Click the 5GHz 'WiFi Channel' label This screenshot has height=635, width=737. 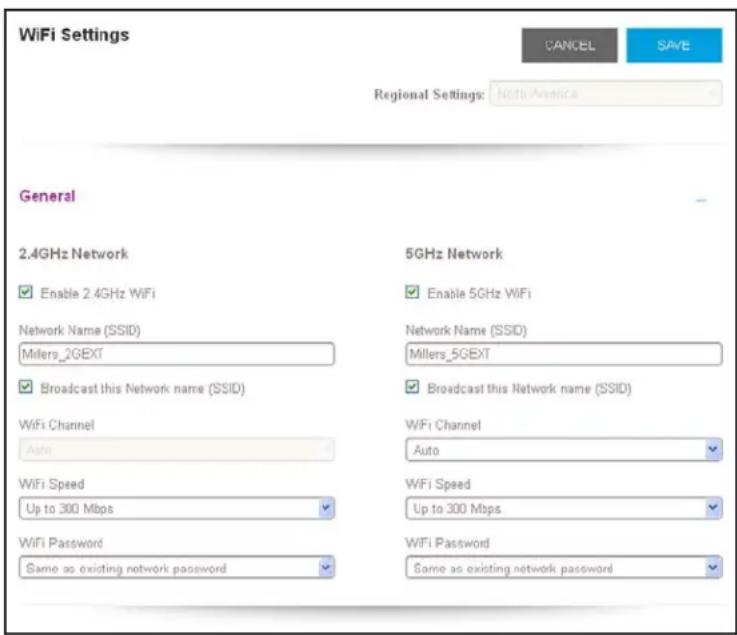[x=443, y=425]
